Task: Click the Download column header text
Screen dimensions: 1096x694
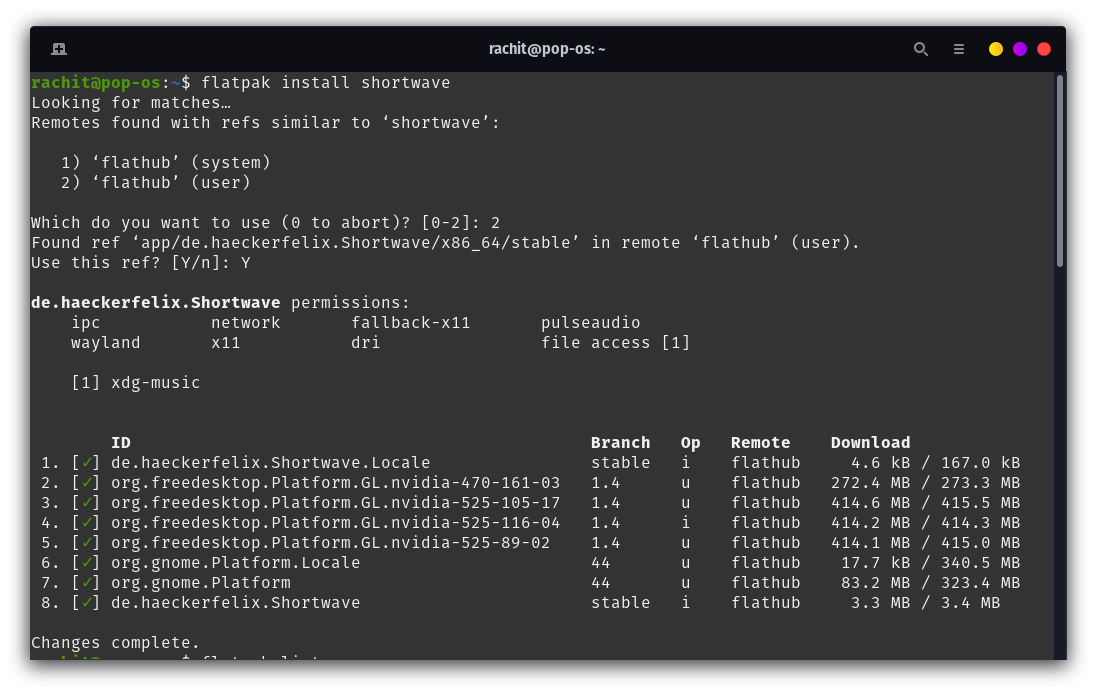Action: pos(870,442)
